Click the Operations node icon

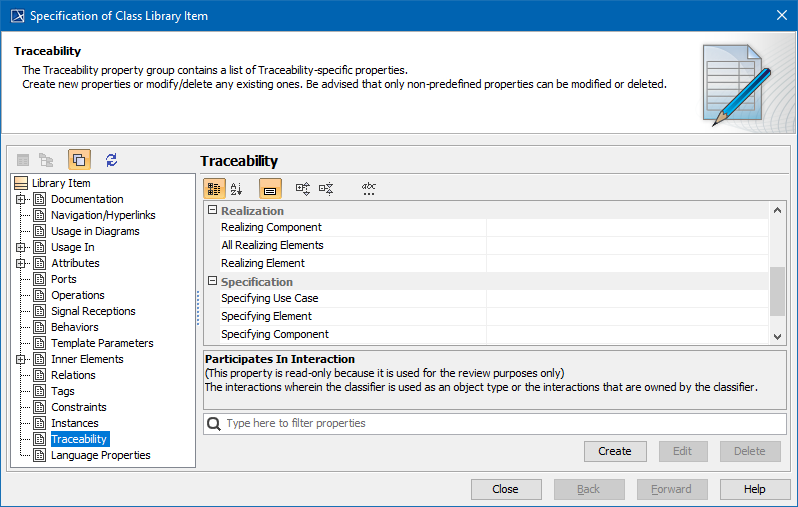(x=40, y=295)
